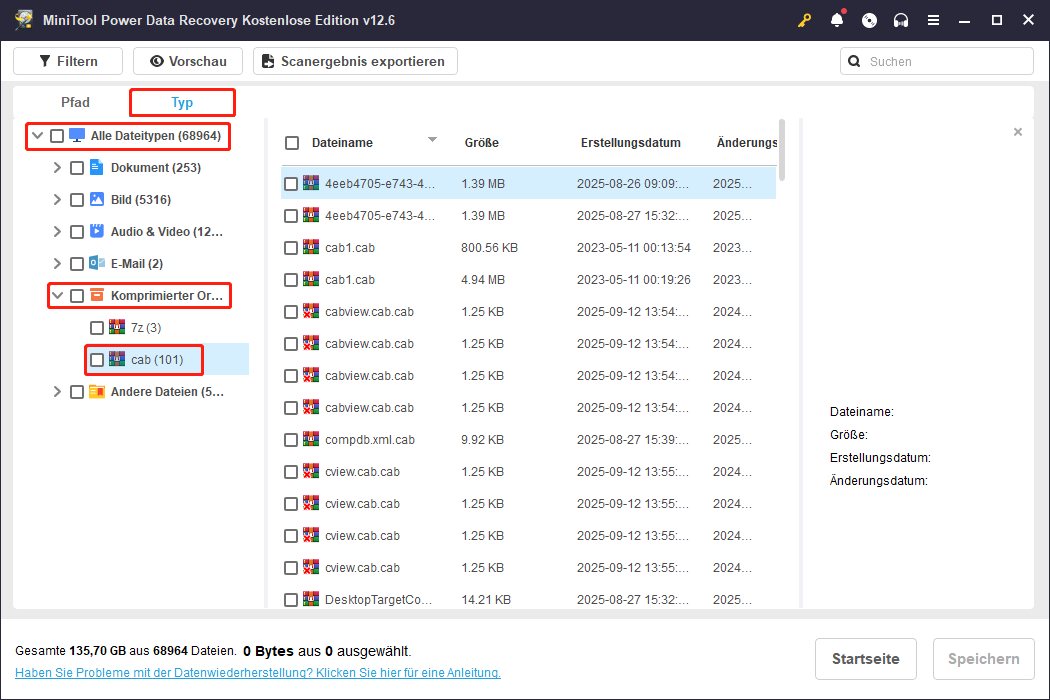Image resolution: width=1050 pixels, height=700 pixels.
Task: Check the cab (101) checkbox
Action: 97,360
